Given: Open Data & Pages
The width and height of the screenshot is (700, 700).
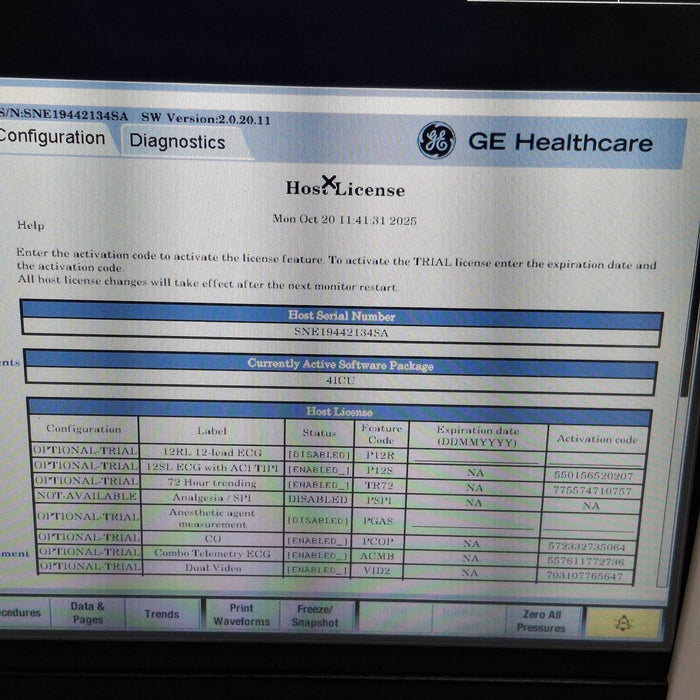Looking at the screenshot, I should point(88,612).
